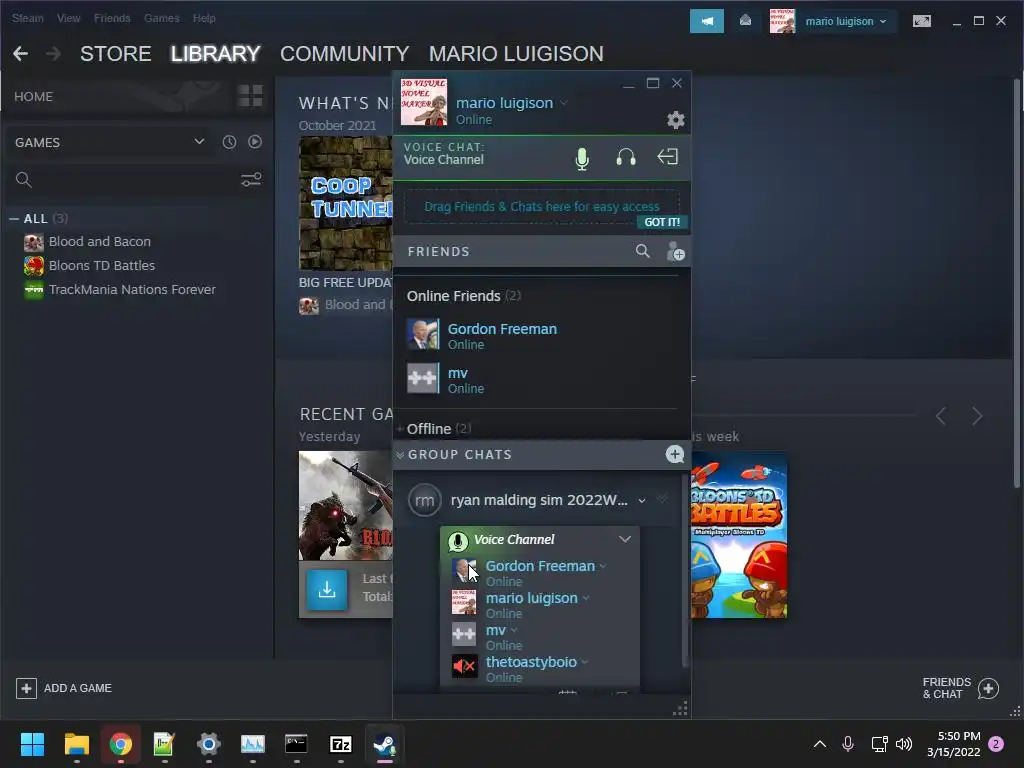Leave the voice channel

pyautogui.click(x=667, y=157)
